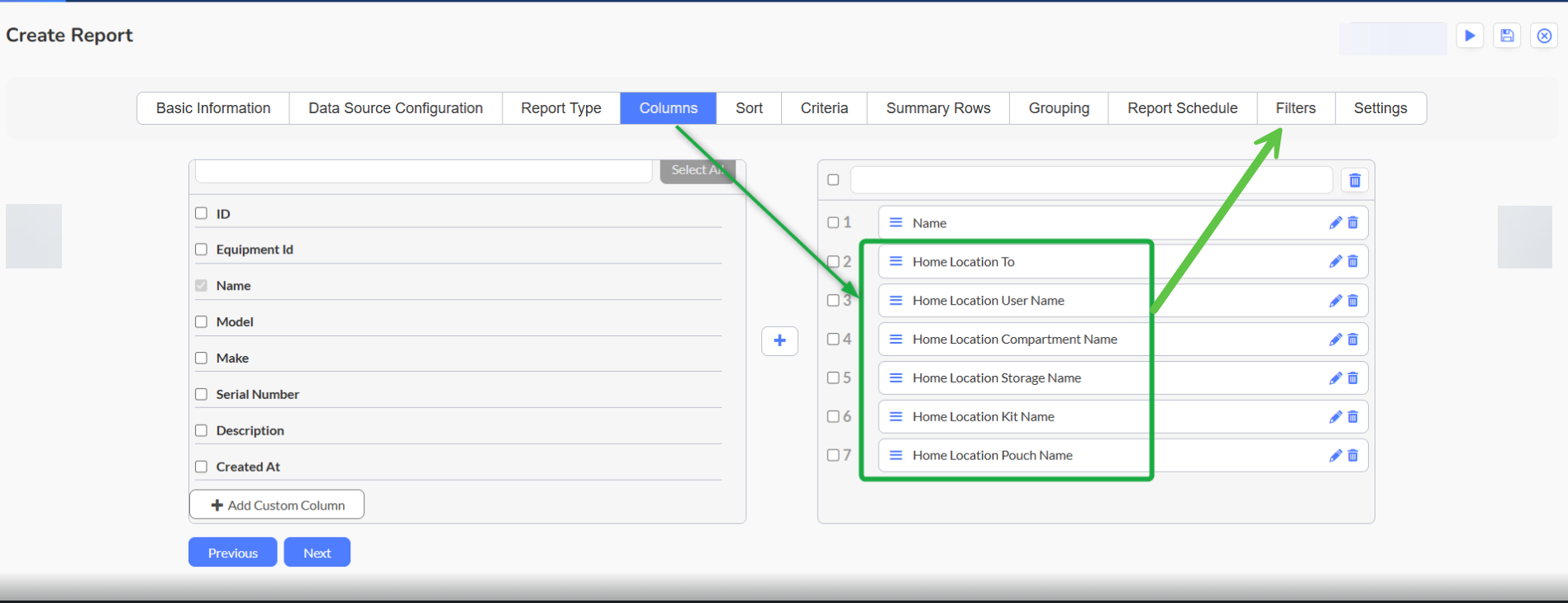Delete the Home Location To column
Screen dimensions: 1568x603
[x=1353, y=262]
